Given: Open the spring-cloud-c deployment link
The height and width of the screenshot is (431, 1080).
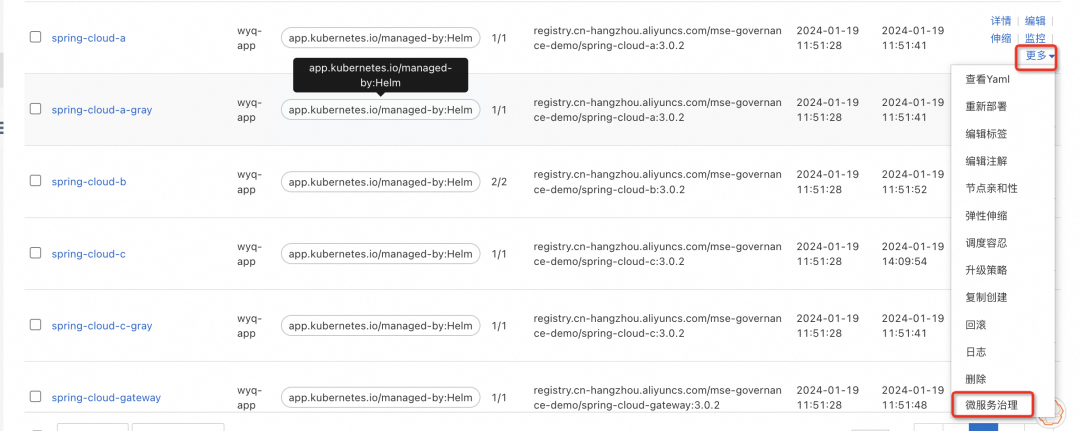Looking at the screenshot, I should 88,254.
